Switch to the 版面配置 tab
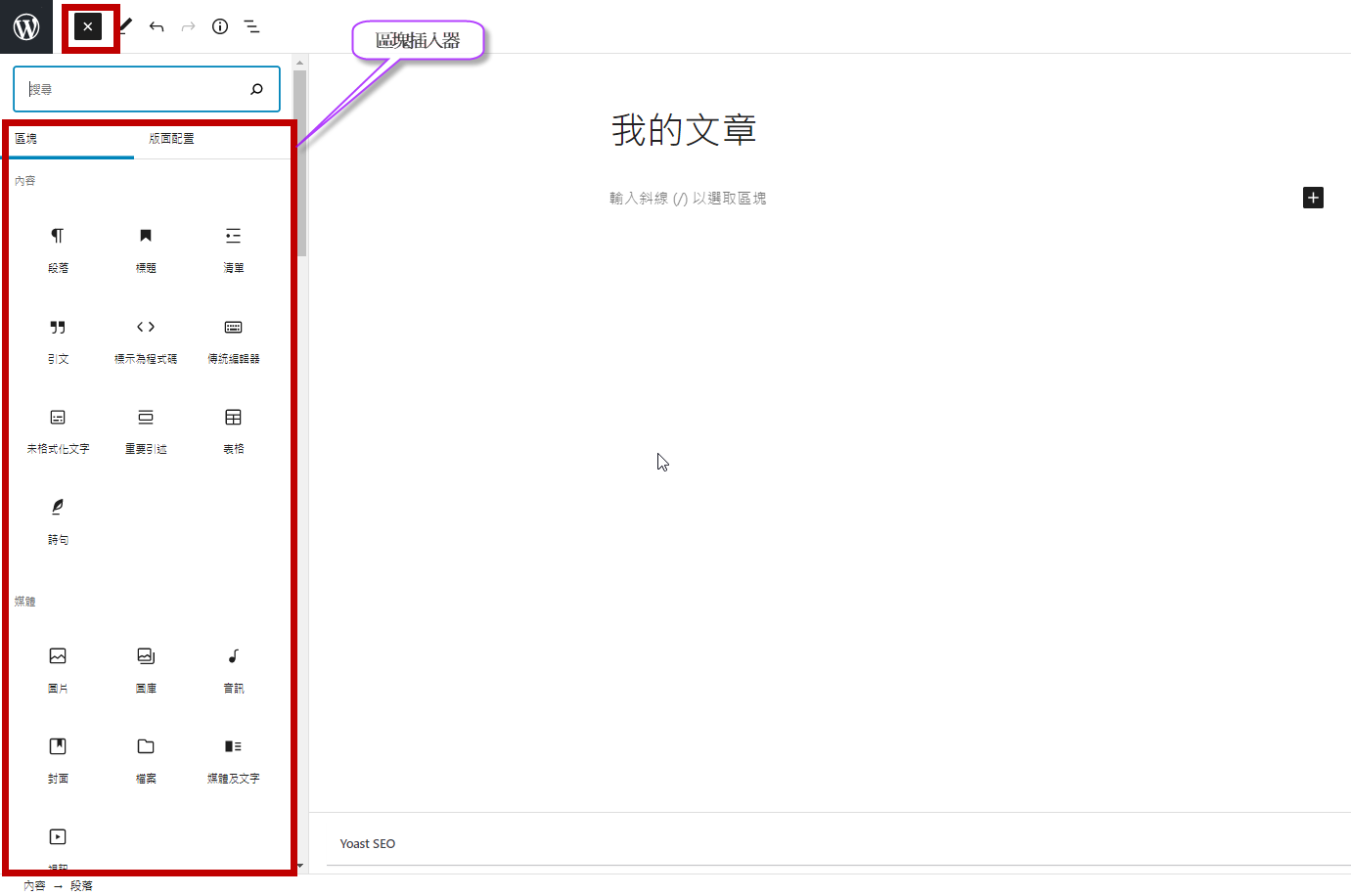This screenshot has width=1351, height=896. (x=171, y=139)
